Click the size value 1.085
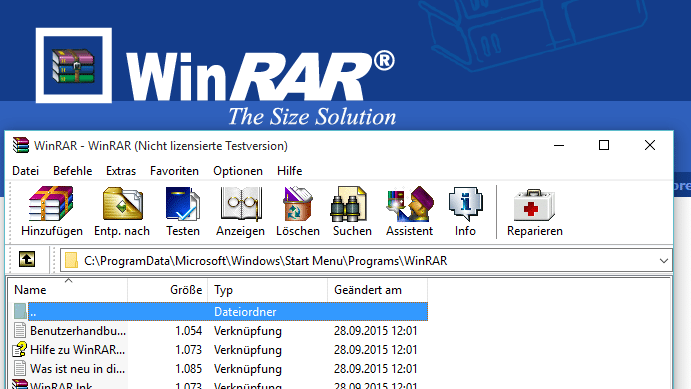691x389 pixels. [189, 368]
